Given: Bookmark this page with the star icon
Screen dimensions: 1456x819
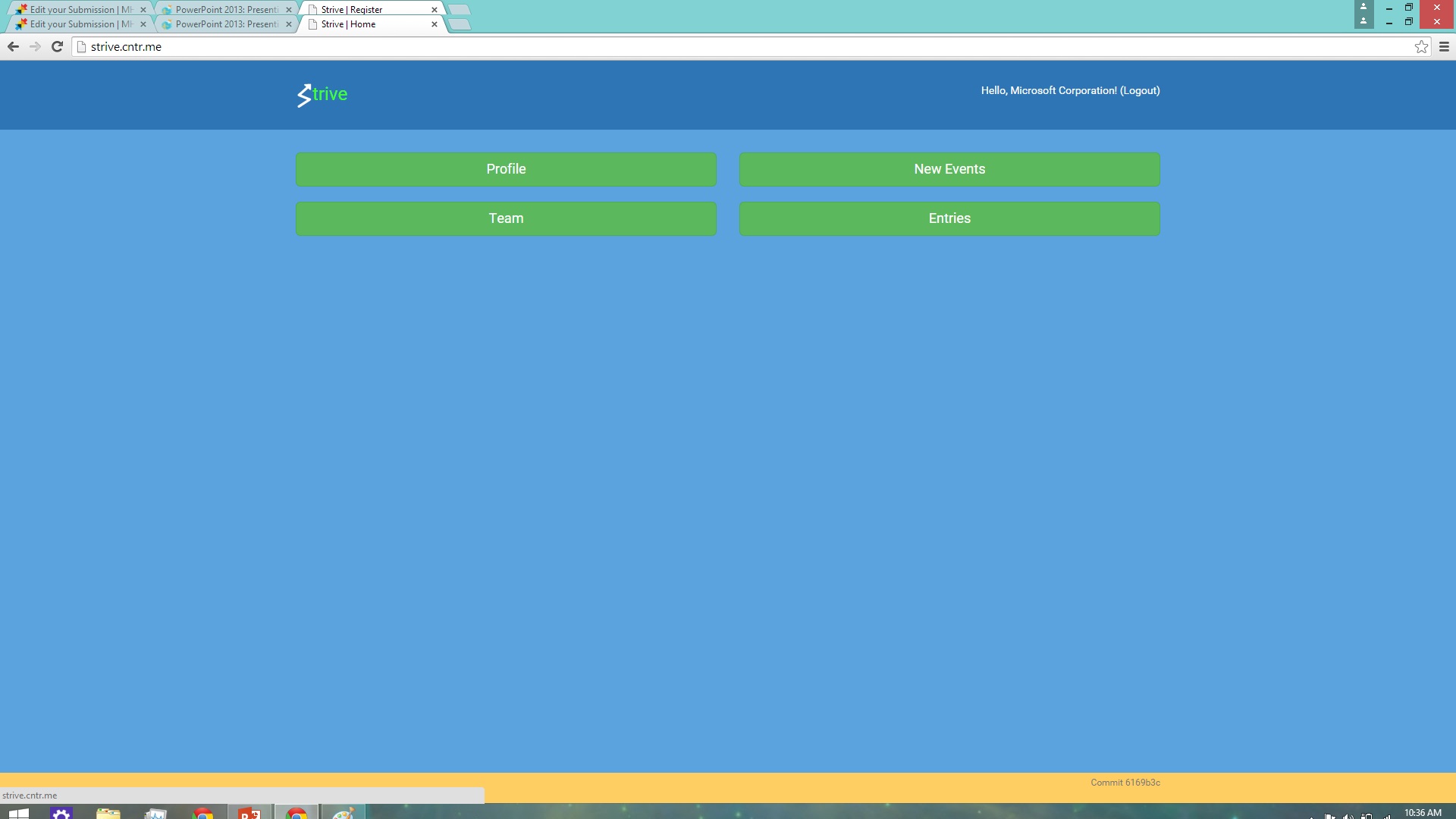Looking at the screenshot, I should pyautogui.click(x=1421, y=47).
